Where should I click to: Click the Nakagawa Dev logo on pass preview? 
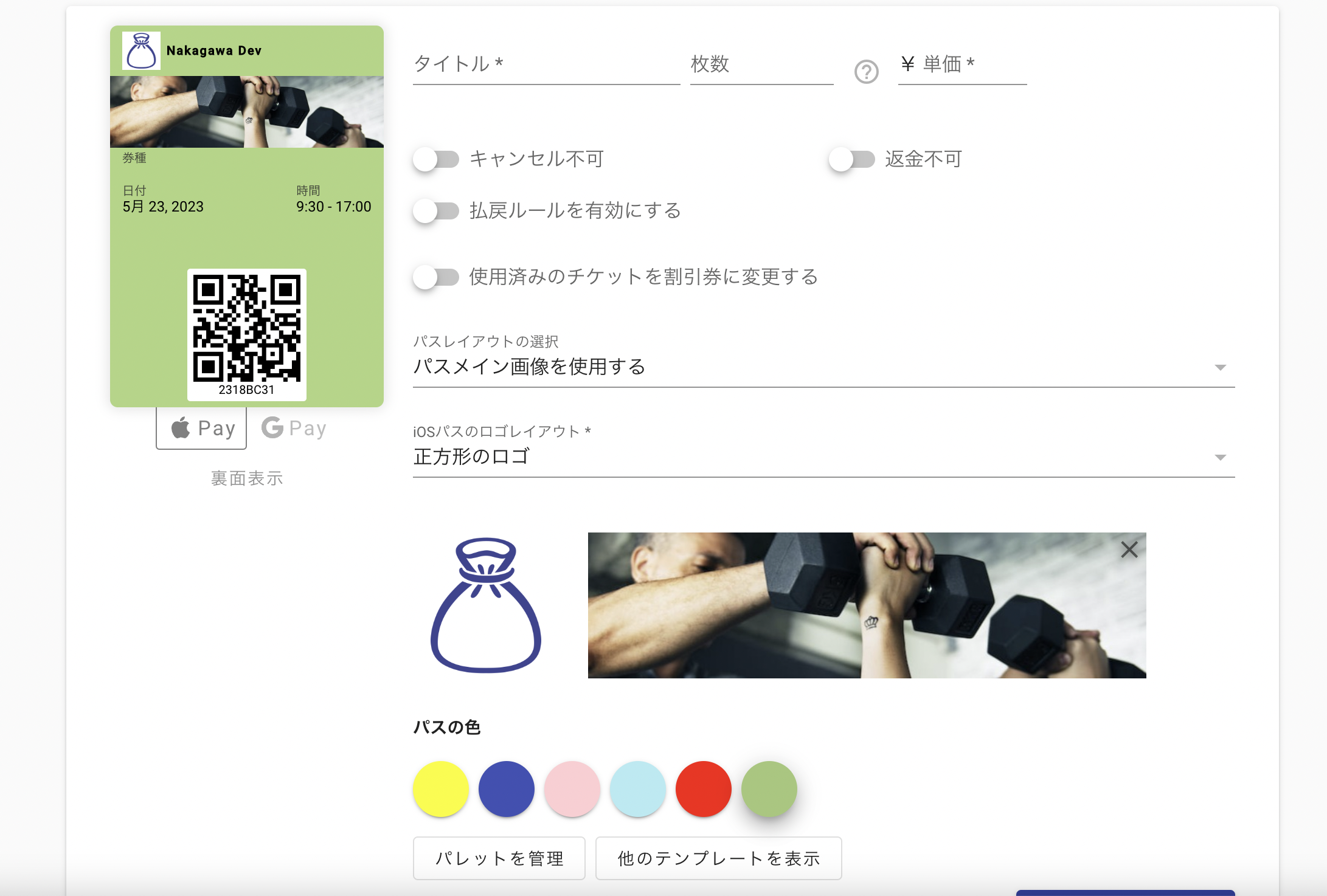tap(141, 51)
